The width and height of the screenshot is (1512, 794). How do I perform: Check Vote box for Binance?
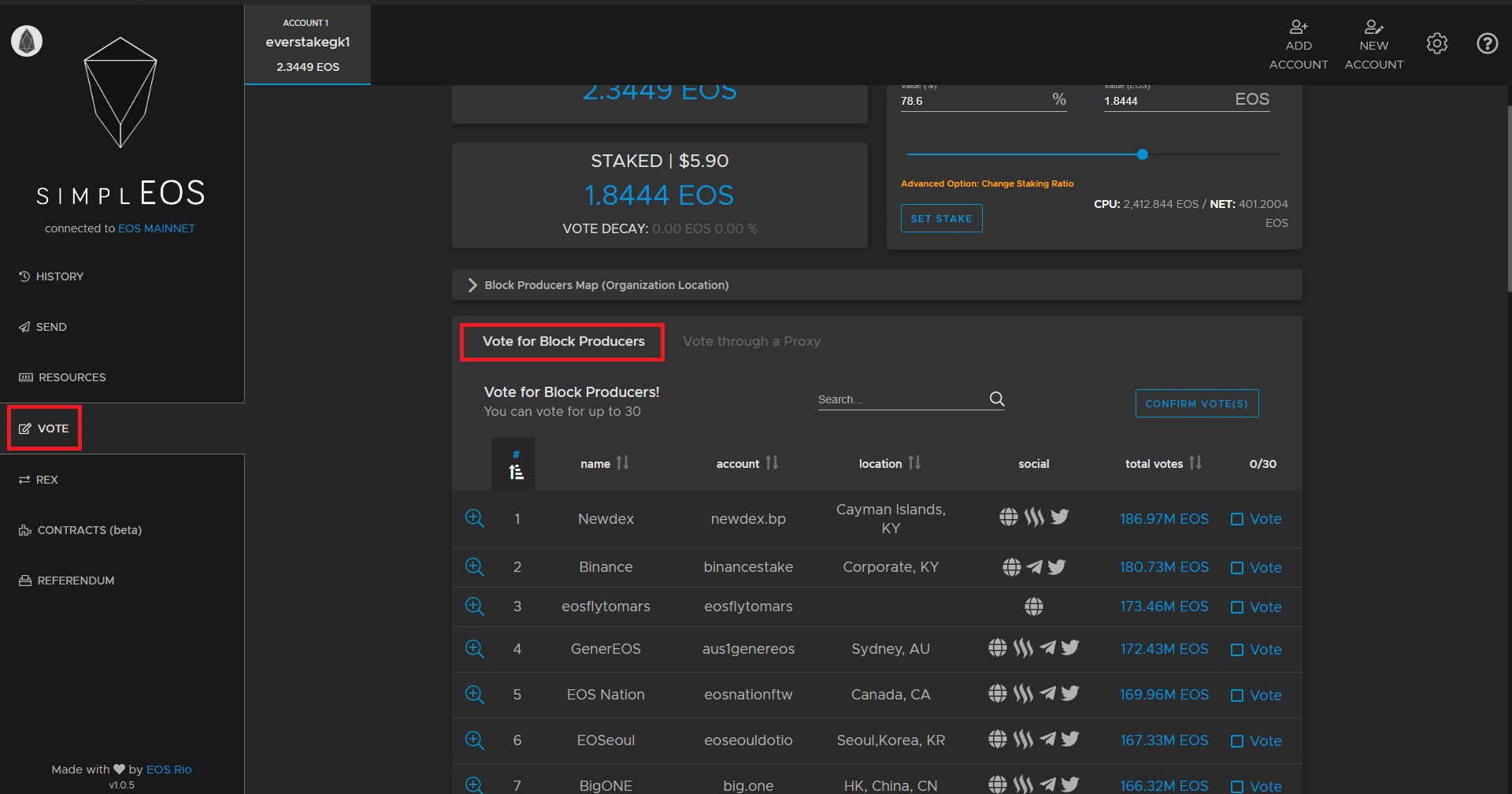click(x=1237, y=568)
